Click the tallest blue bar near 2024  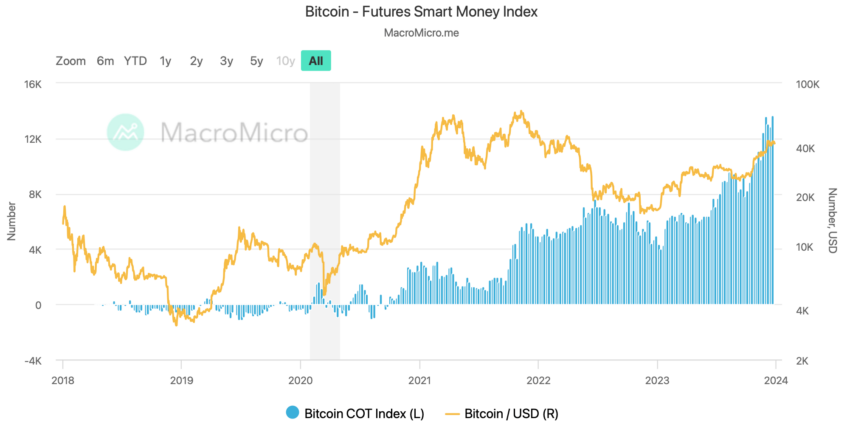click(x=772, y=210)
